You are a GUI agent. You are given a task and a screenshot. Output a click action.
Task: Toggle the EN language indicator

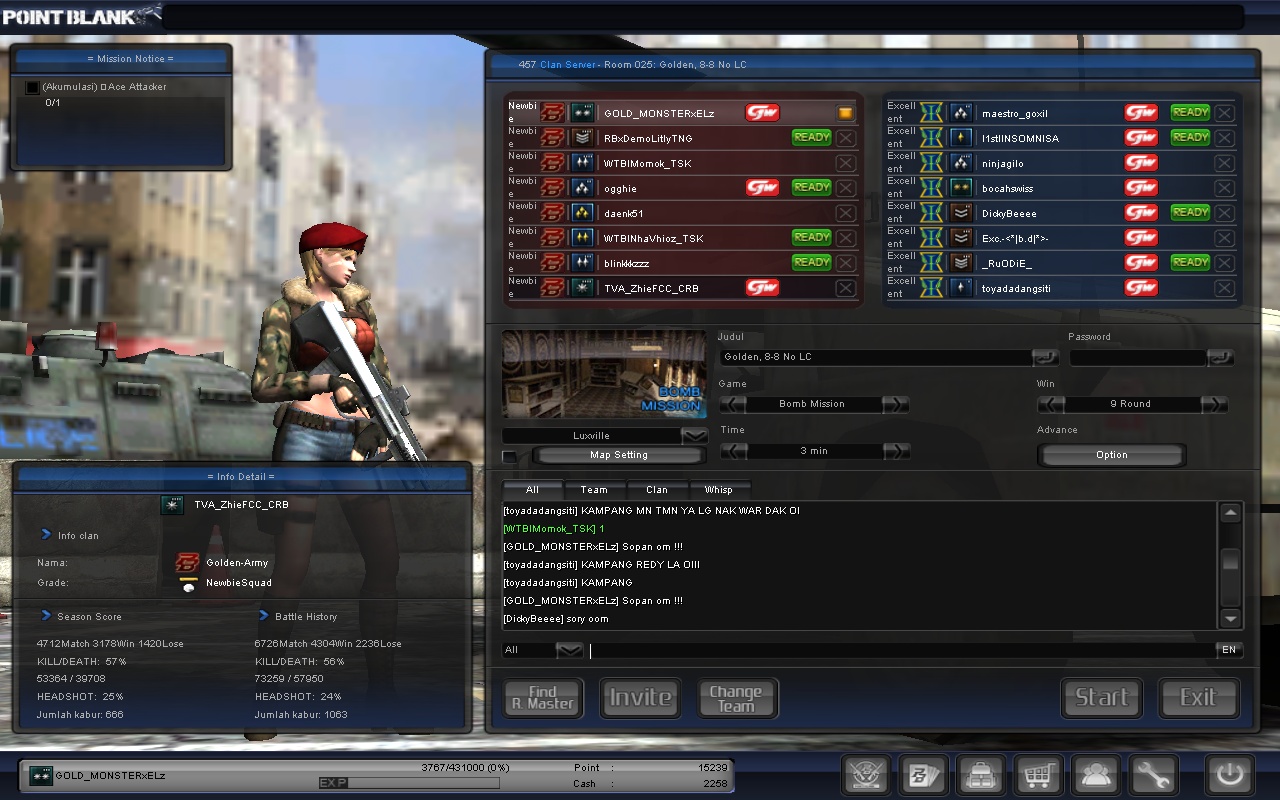[x=1229, y=649]
